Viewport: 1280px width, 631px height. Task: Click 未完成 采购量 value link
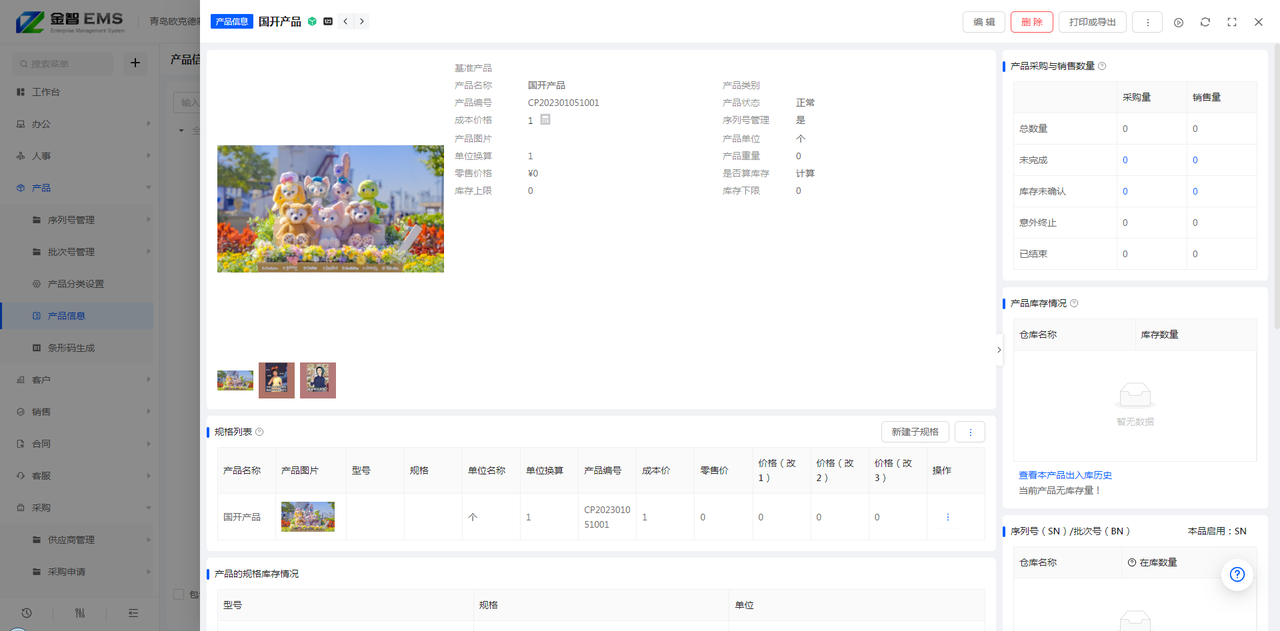[x=1125, y=160]
